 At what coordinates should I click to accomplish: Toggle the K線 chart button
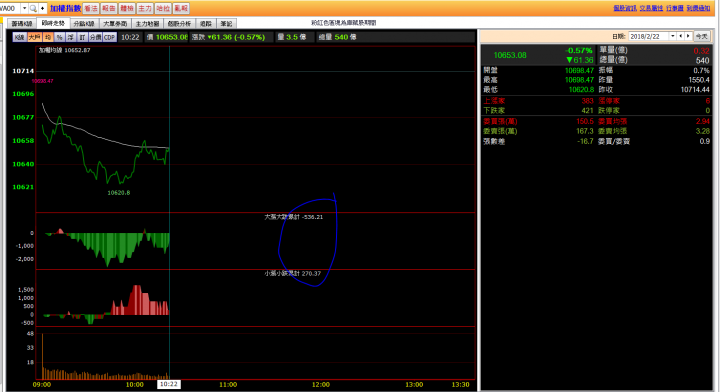(x=19, y=37)
